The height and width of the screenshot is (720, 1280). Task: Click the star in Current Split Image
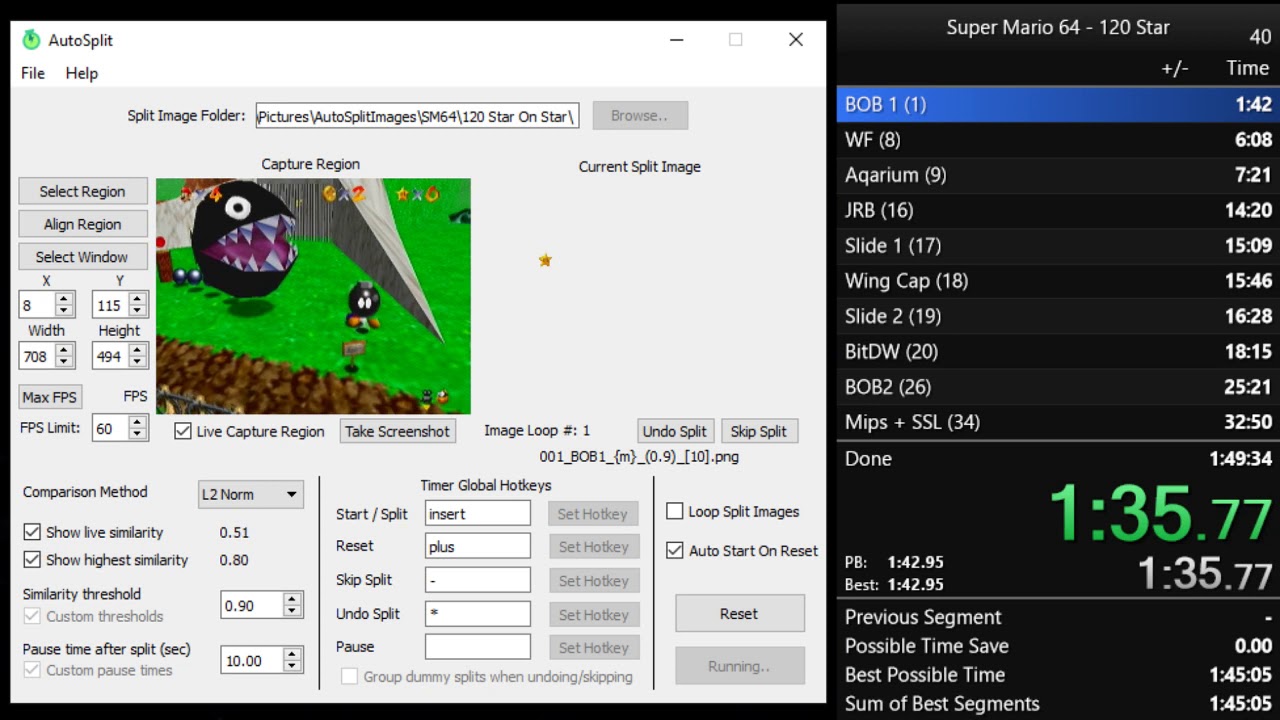click(x=545, y=260)
